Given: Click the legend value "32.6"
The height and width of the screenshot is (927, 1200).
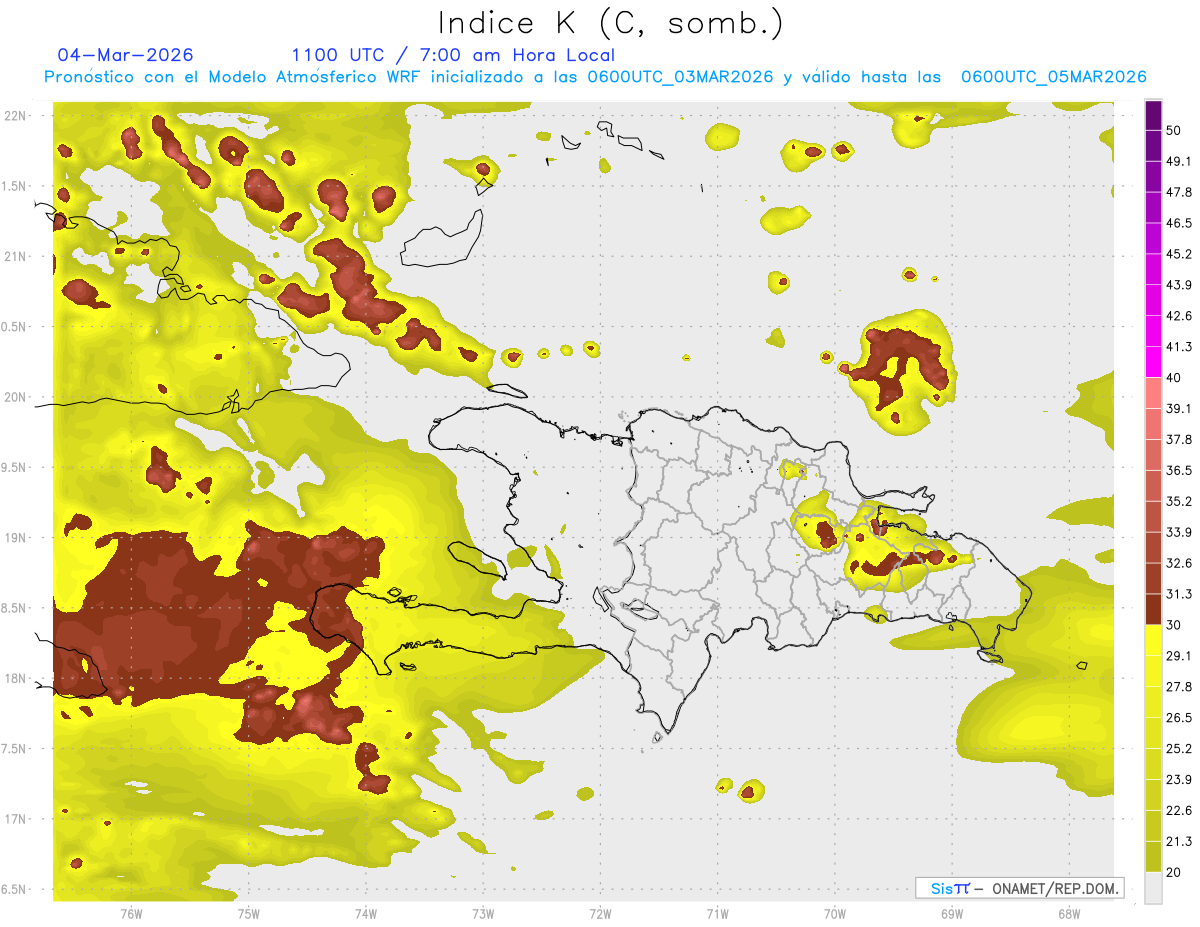Looking at the screenshot, I should (1179, 563).
